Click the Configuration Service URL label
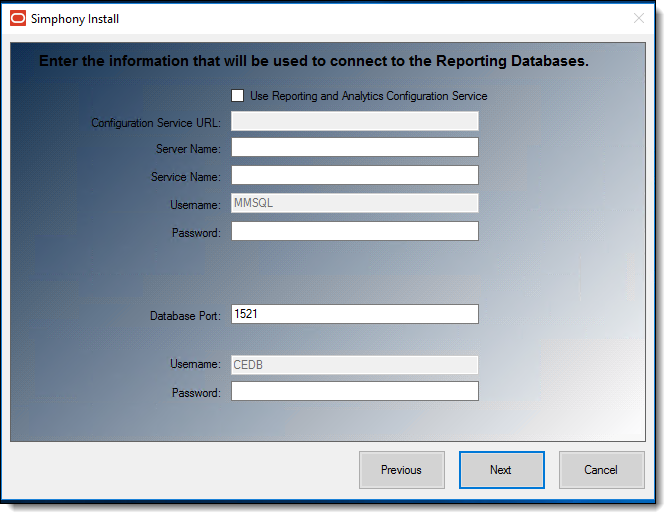Viewport: 671px width, 519px height. (156, 123)
